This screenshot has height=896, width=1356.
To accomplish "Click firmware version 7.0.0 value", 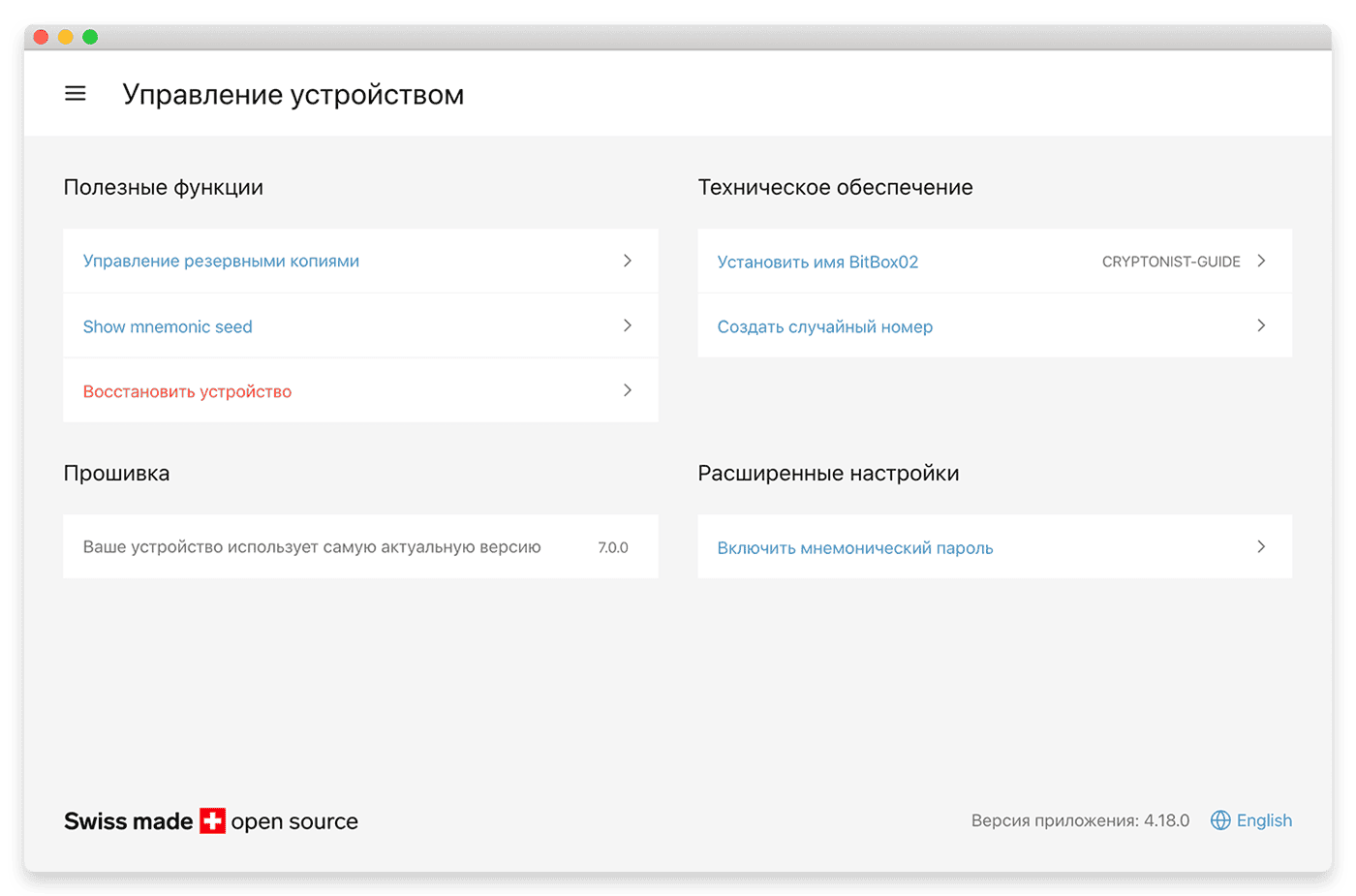I will (x=613, y=547).
